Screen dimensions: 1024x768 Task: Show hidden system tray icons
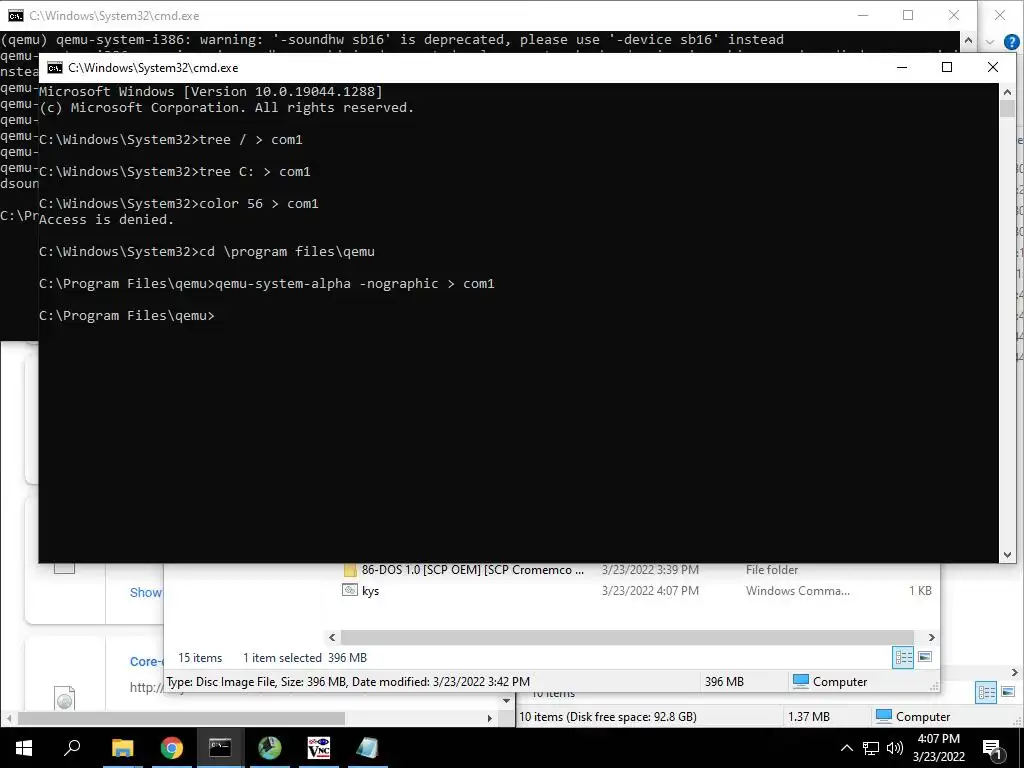(x=846, y=748)
